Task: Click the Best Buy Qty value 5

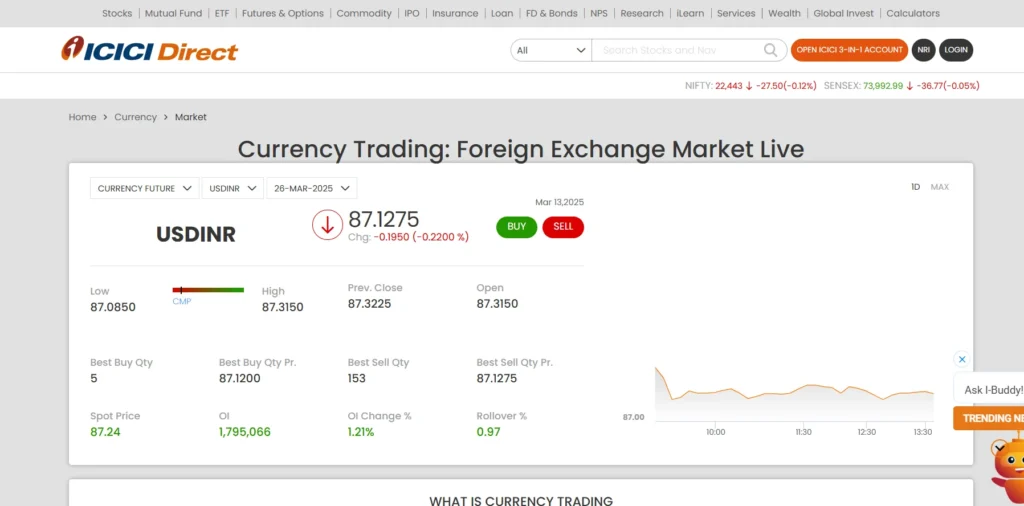Action: [94, 378]
